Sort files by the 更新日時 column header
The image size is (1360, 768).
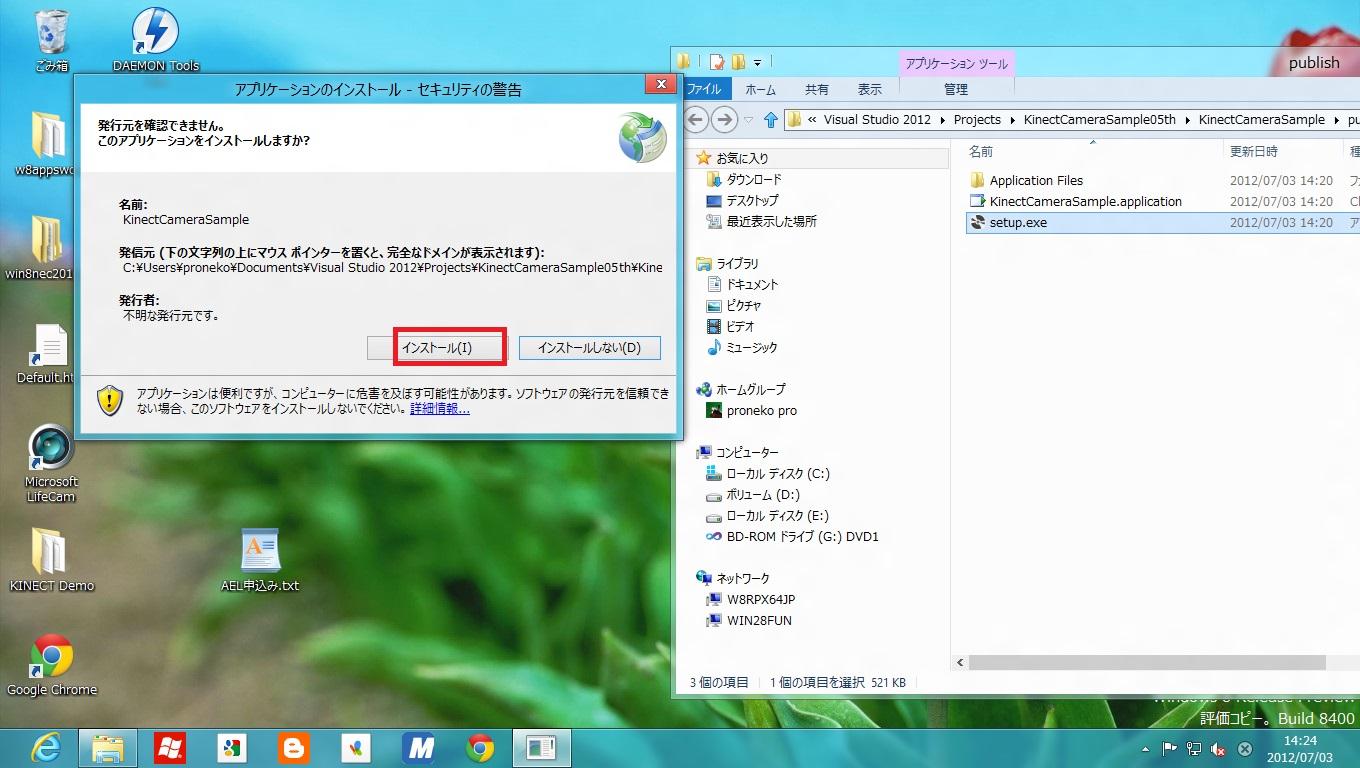[x=1254, y=151]
